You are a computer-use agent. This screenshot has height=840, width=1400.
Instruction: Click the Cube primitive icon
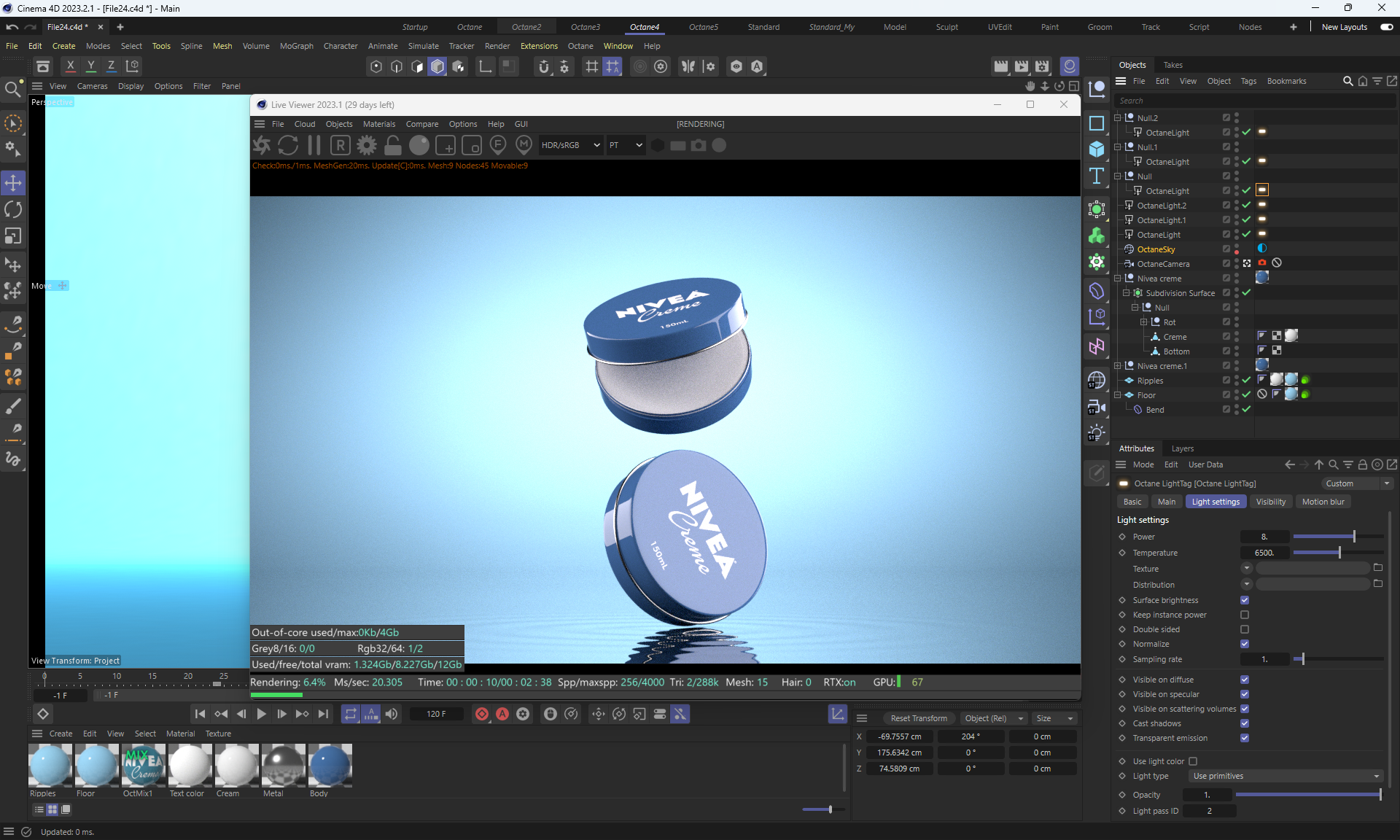point(1097,149)
